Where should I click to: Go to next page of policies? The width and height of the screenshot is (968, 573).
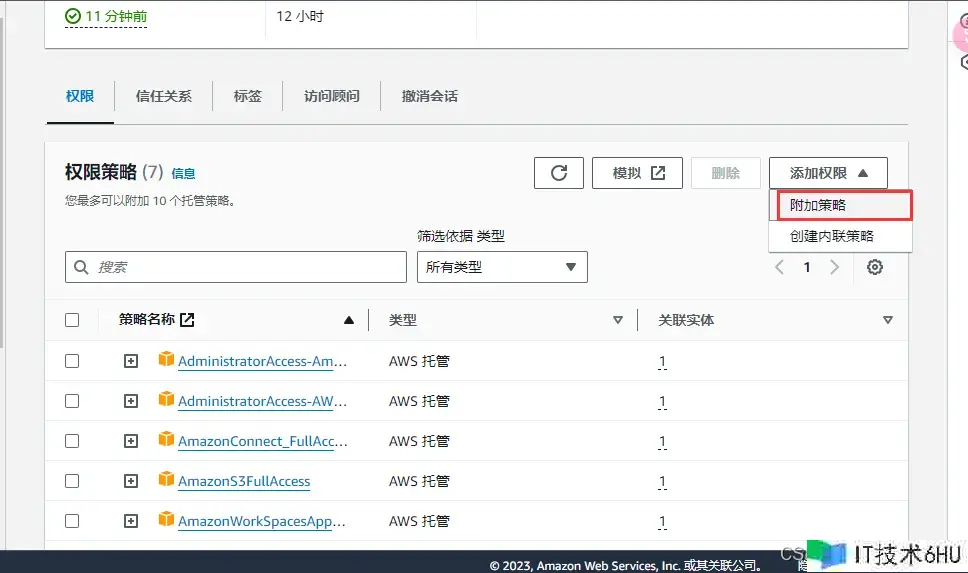coord(835,267)
